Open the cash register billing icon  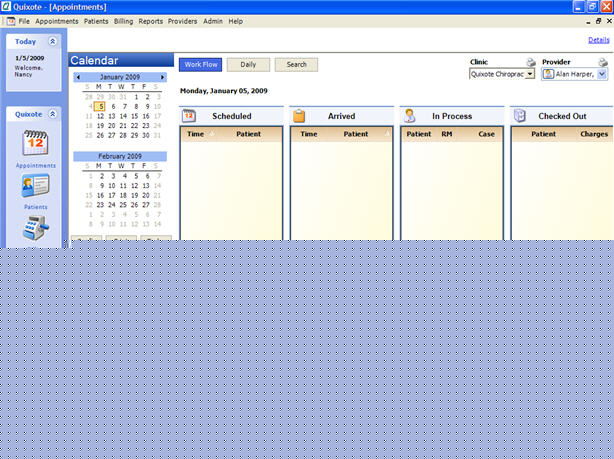tap(36, 228)
